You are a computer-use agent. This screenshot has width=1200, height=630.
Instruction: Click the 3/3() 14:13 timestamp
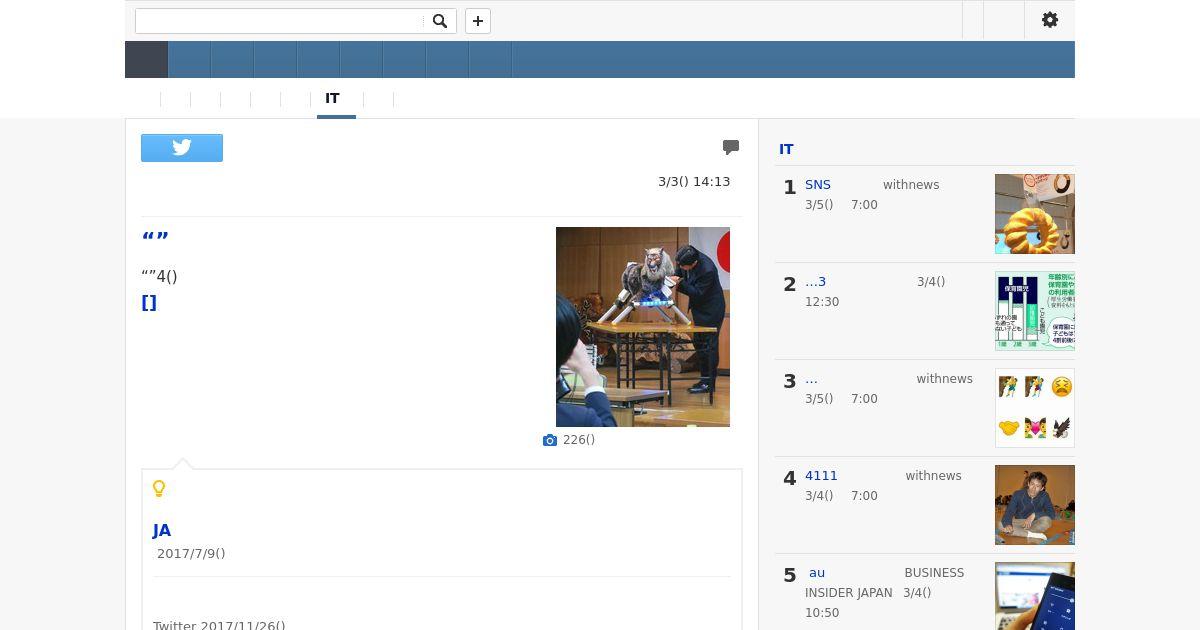click(x=694, y=182)
